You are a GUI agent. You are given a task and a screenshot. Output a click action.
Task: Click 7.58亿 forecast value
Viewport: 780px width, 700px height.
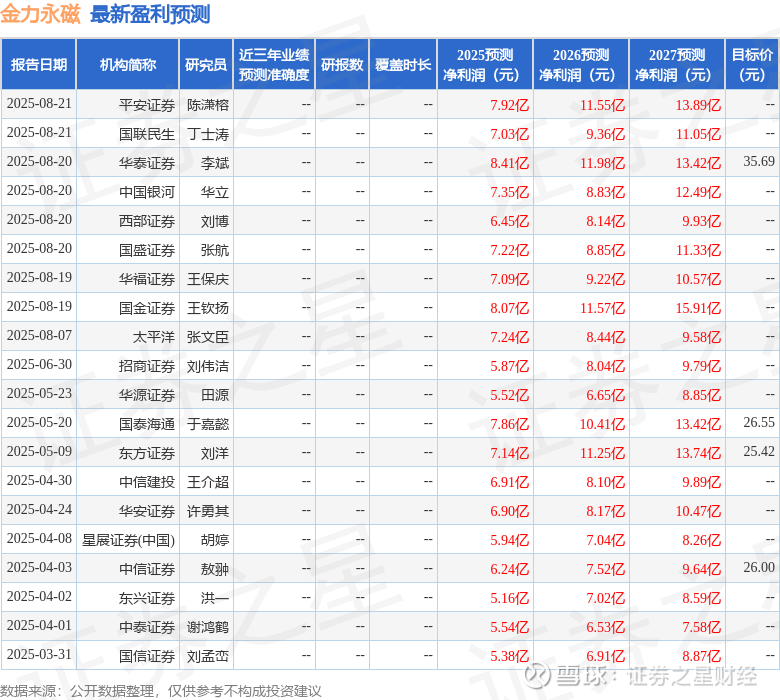coord(701,627)
